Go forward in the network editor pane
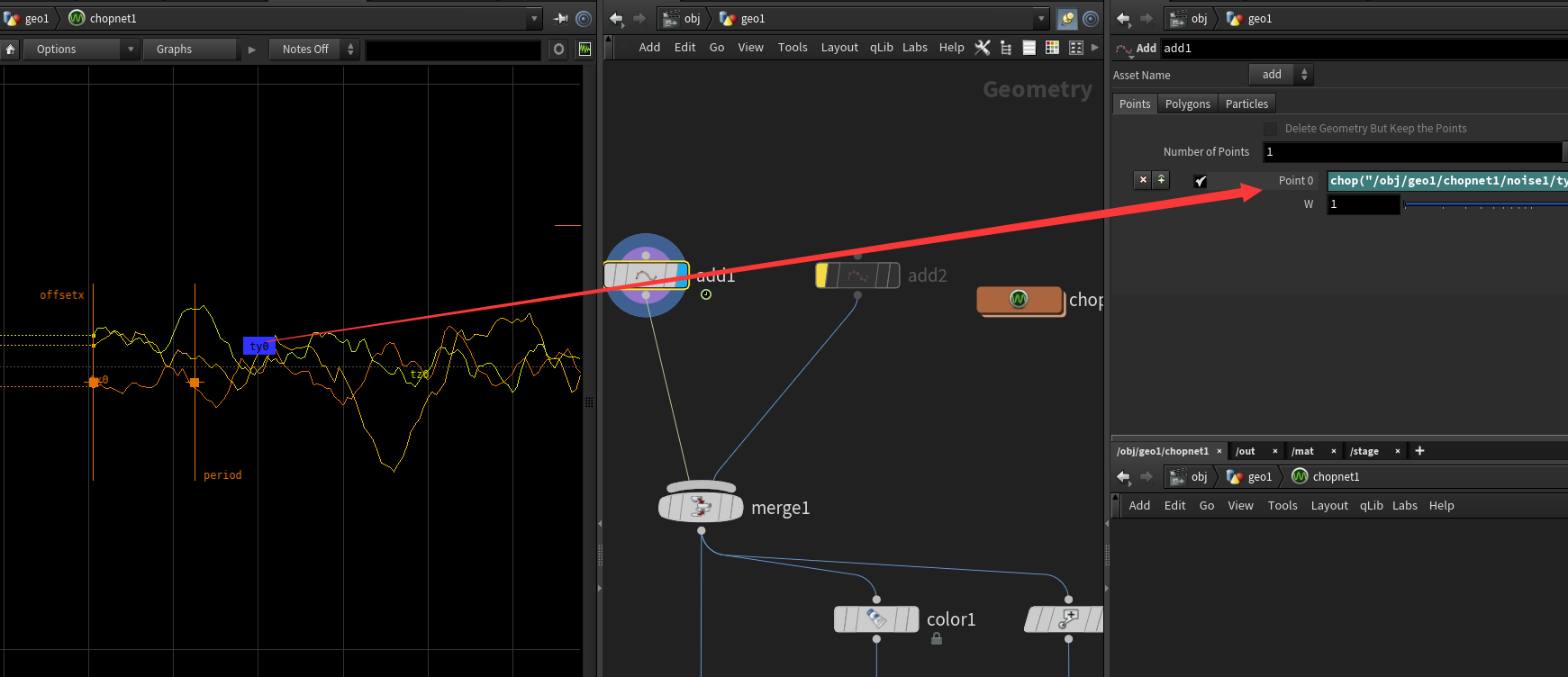 (639, 18)
